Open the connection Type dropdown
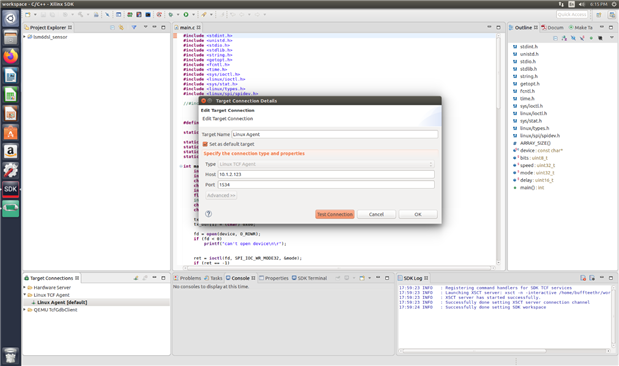The image size is (619, 366). tap(326, 164)
